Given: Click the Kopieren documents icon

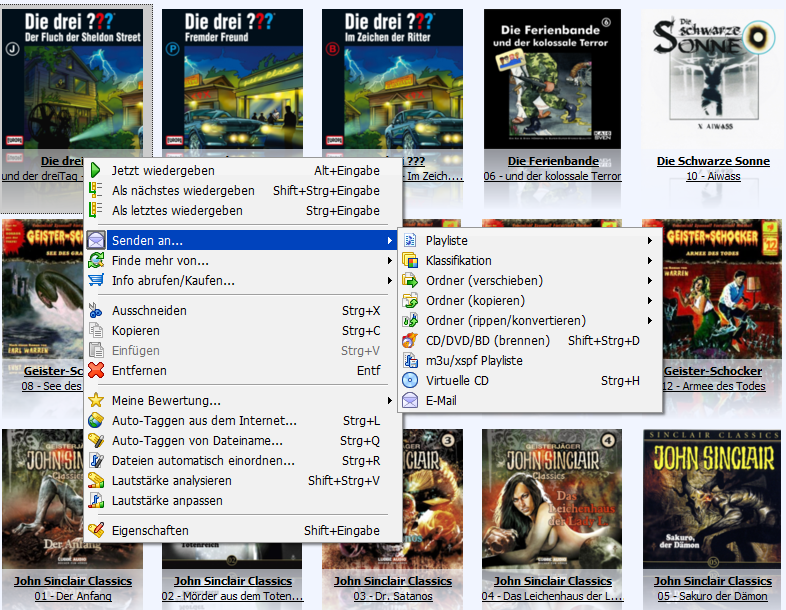Looking at the screenshot, I should [96, 331].
